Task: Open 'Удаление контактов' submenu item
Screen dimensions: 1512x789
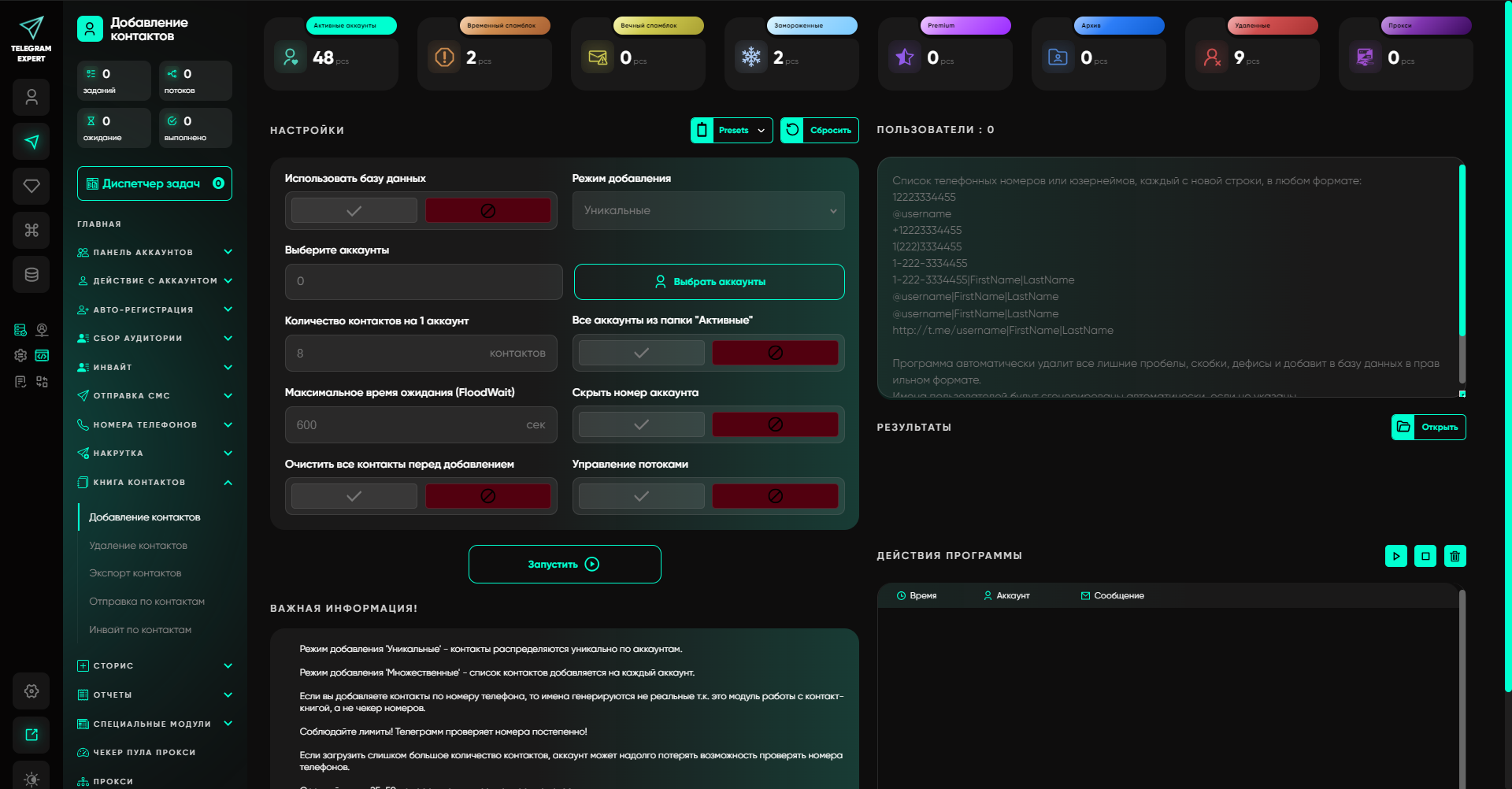Action: (138, 546)
